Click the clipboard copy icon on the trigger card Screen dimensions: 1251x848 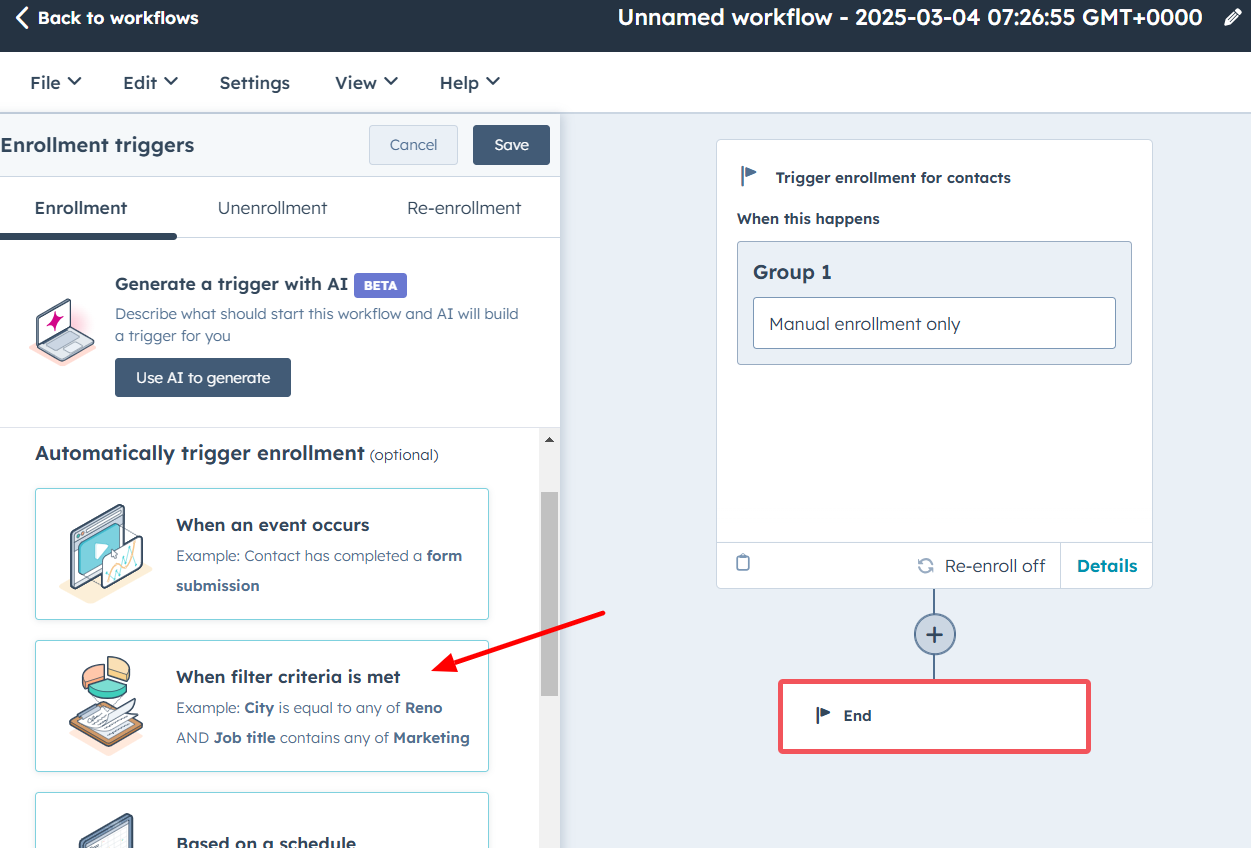click(x=743, y=563)
